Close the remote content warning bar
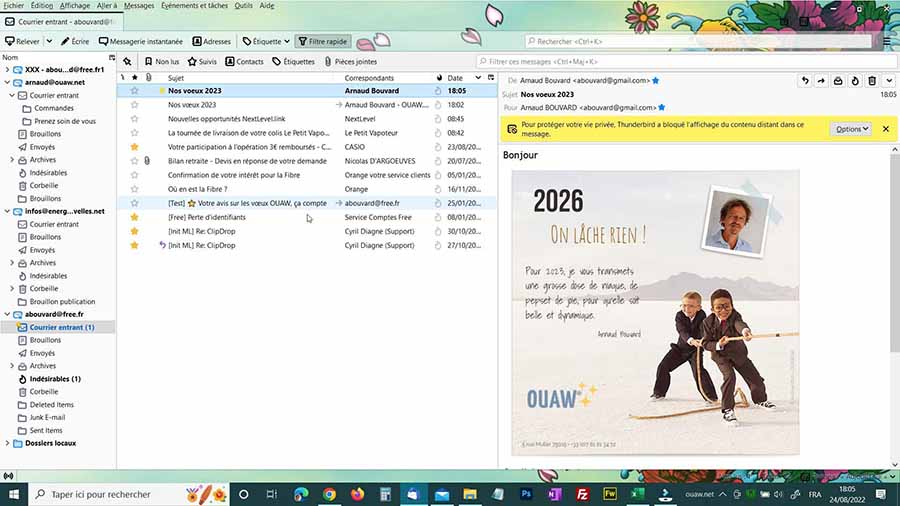This screenshot has width=900, height=506. click(x=884, y=129)
